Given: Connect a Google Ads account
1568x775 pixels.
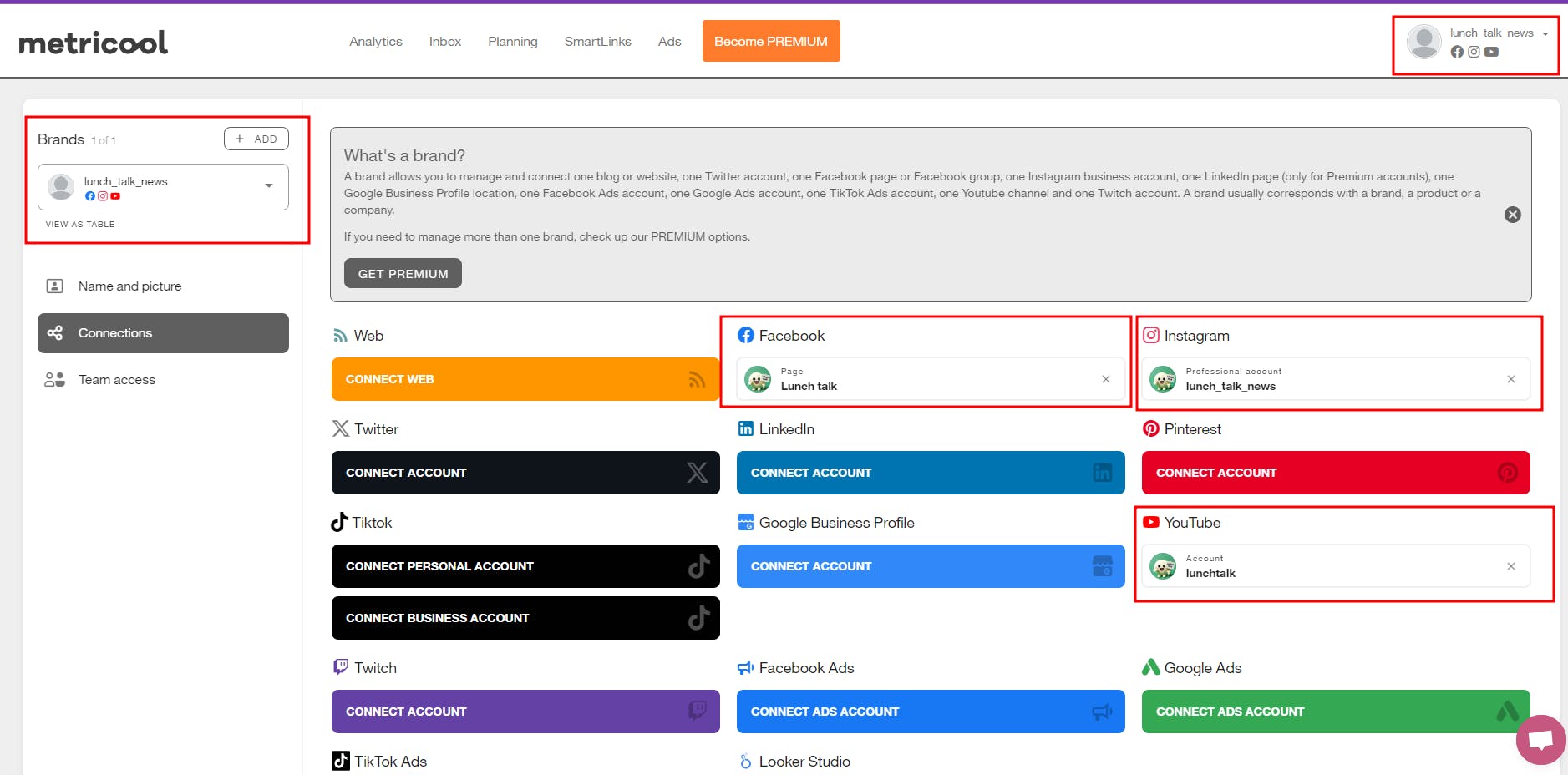Looking at the screenshot, I should coord(1336,712).
